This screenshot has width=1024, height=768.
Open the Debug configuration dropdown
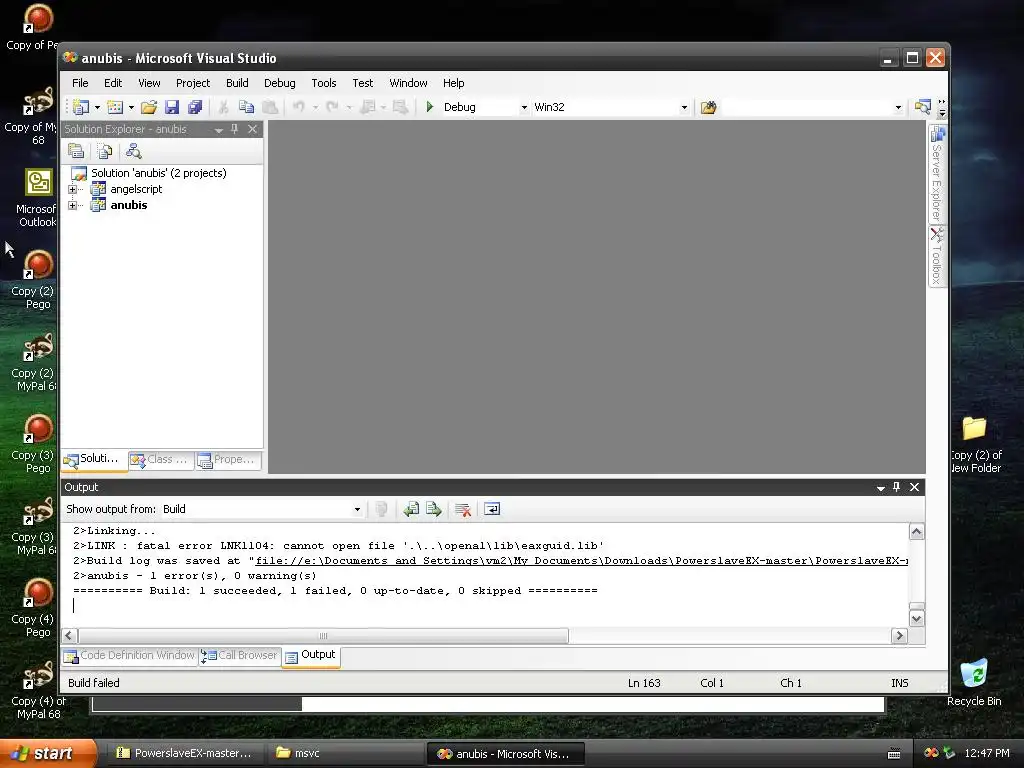tap(524, 107)
